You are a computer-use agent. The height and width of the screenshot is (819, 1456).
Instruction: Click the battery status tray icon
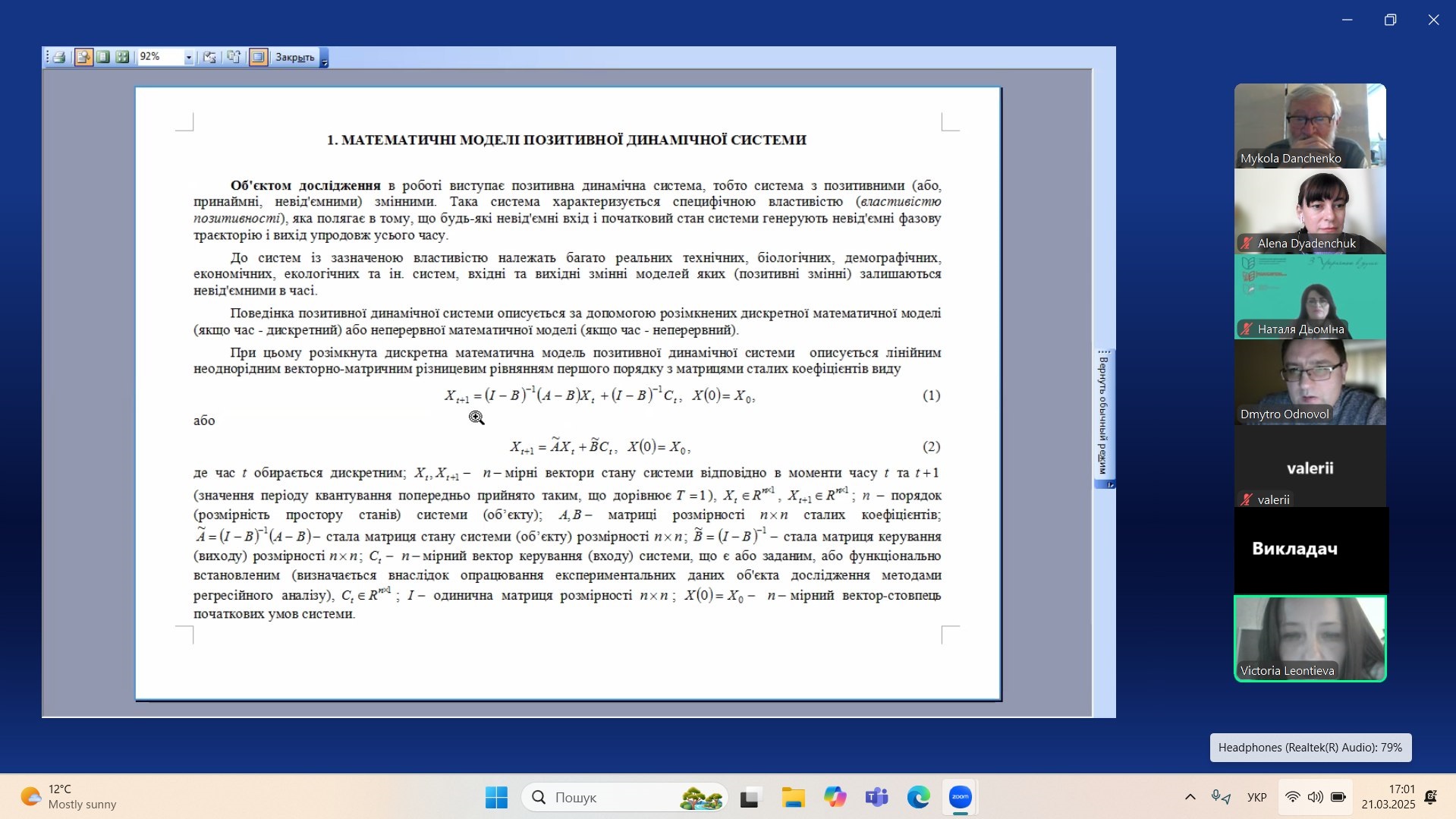click(x=1338, y=797)
